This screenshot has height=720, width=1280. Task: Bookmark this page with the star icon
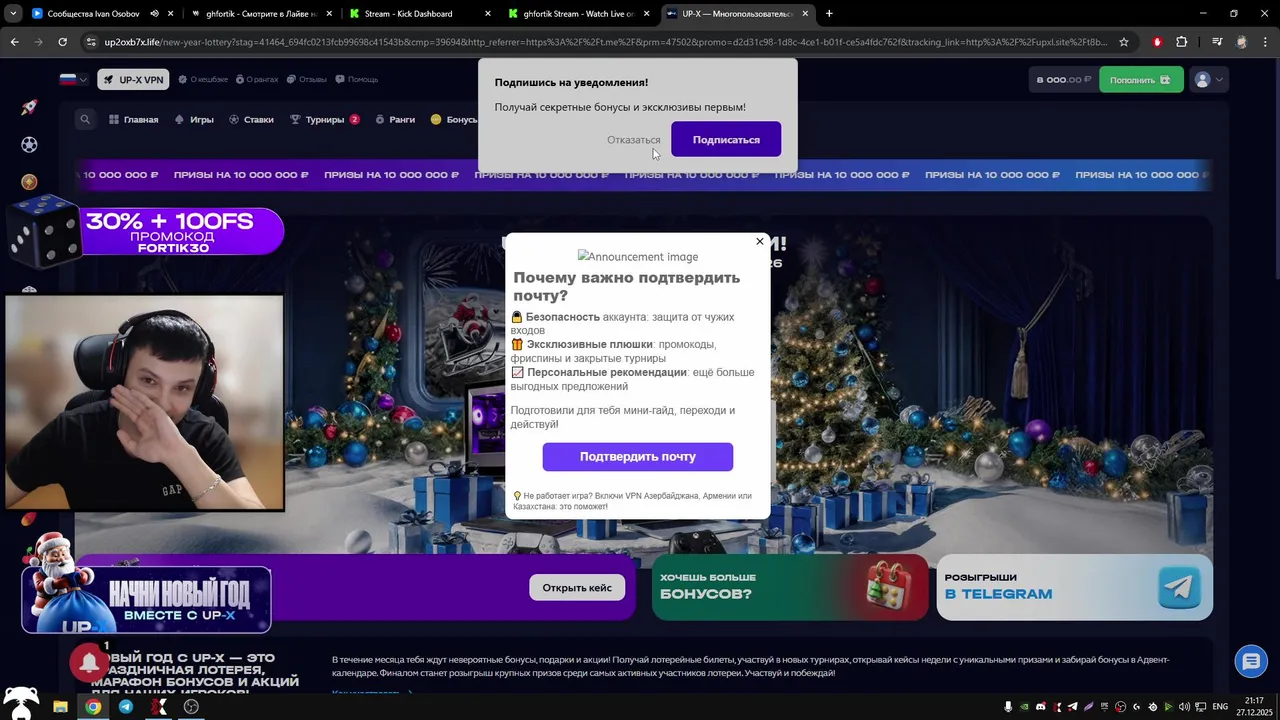click(1124, 42)
